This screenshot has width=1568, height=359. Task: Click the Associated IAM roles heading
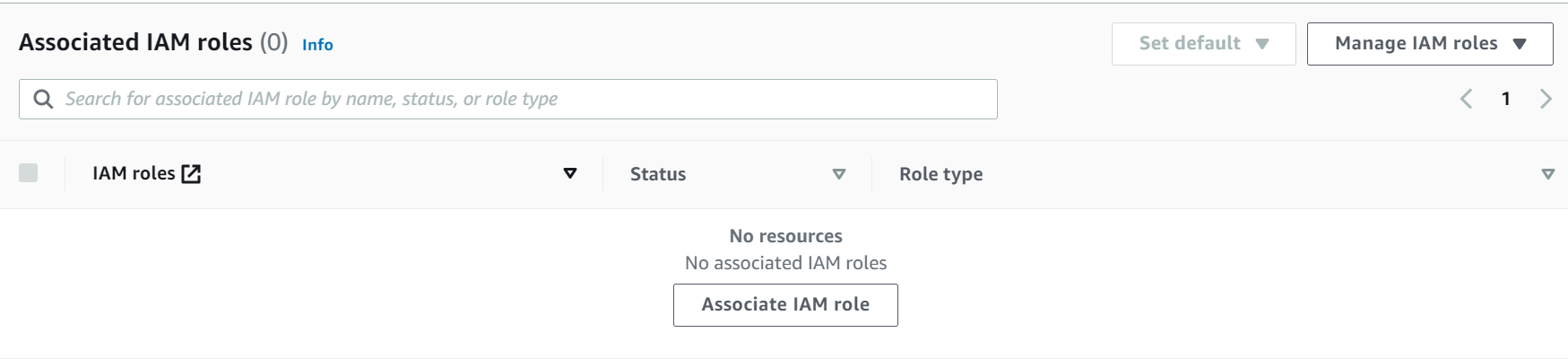[x=135, y=43]
